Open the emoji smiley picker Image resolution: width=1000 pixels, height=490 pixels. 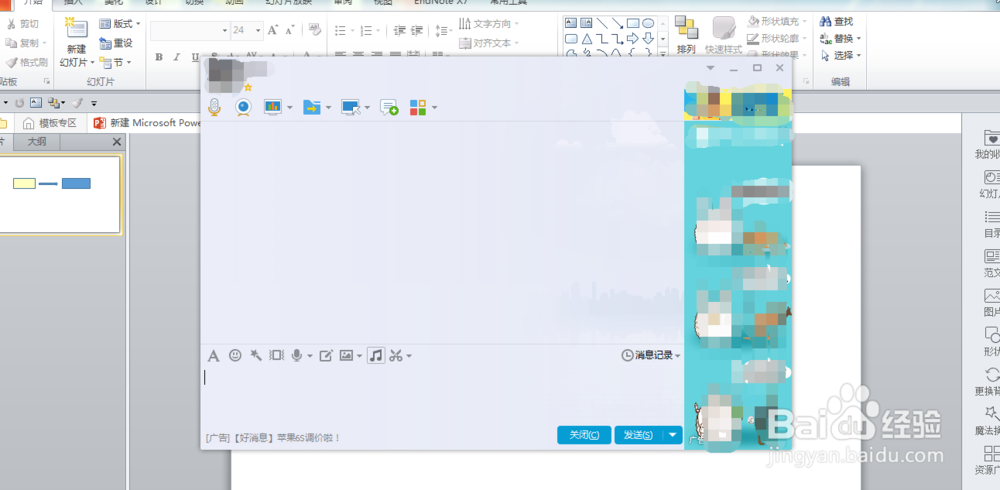click(x=235, y=355)
